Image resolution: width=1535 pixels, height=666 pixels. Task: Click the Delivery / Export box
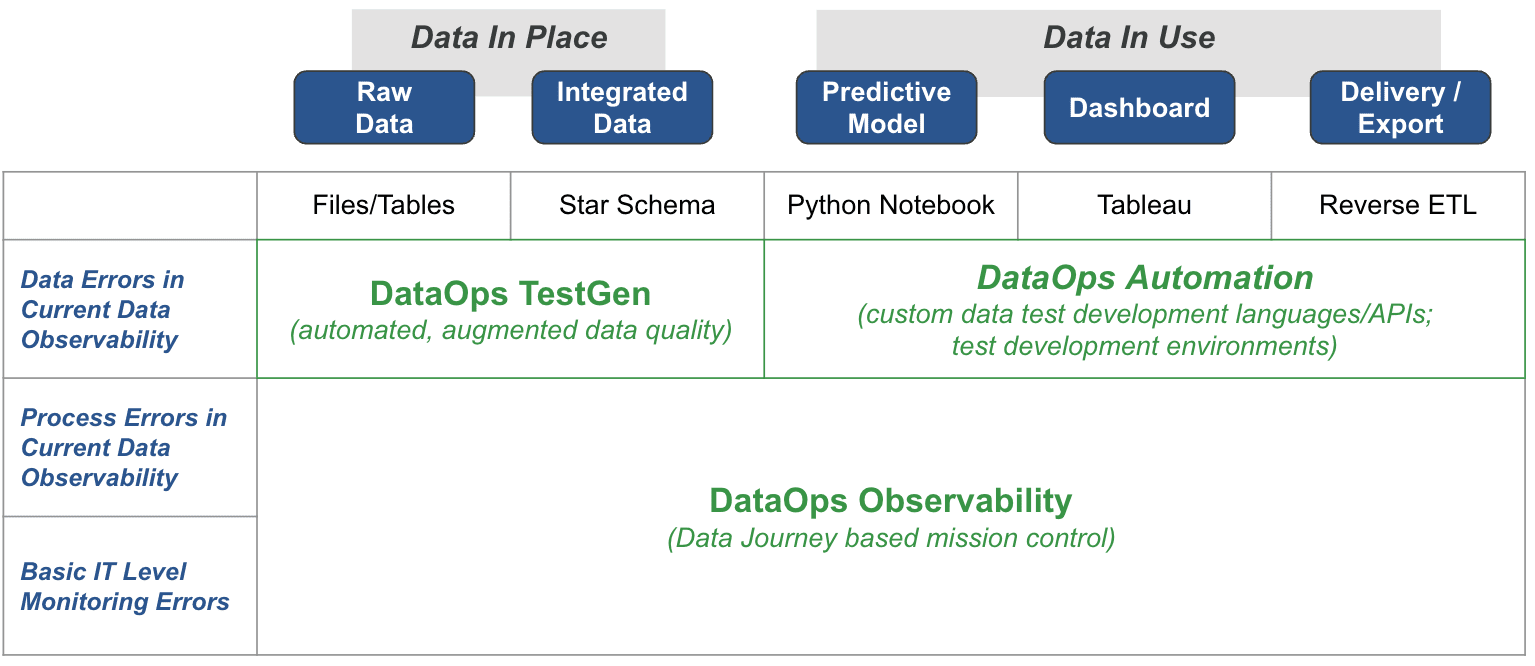(x=1400, y=108)
